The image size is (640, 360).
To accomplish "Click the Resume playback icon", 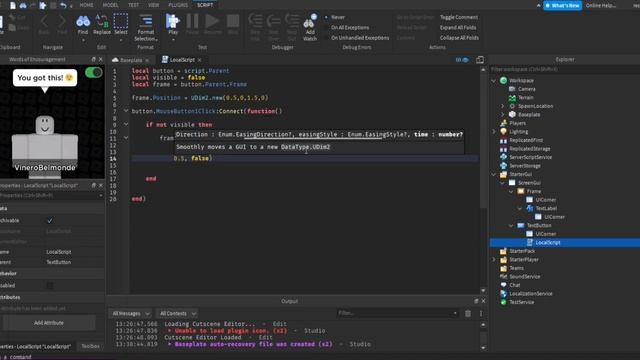I will [x=212, y=21].
